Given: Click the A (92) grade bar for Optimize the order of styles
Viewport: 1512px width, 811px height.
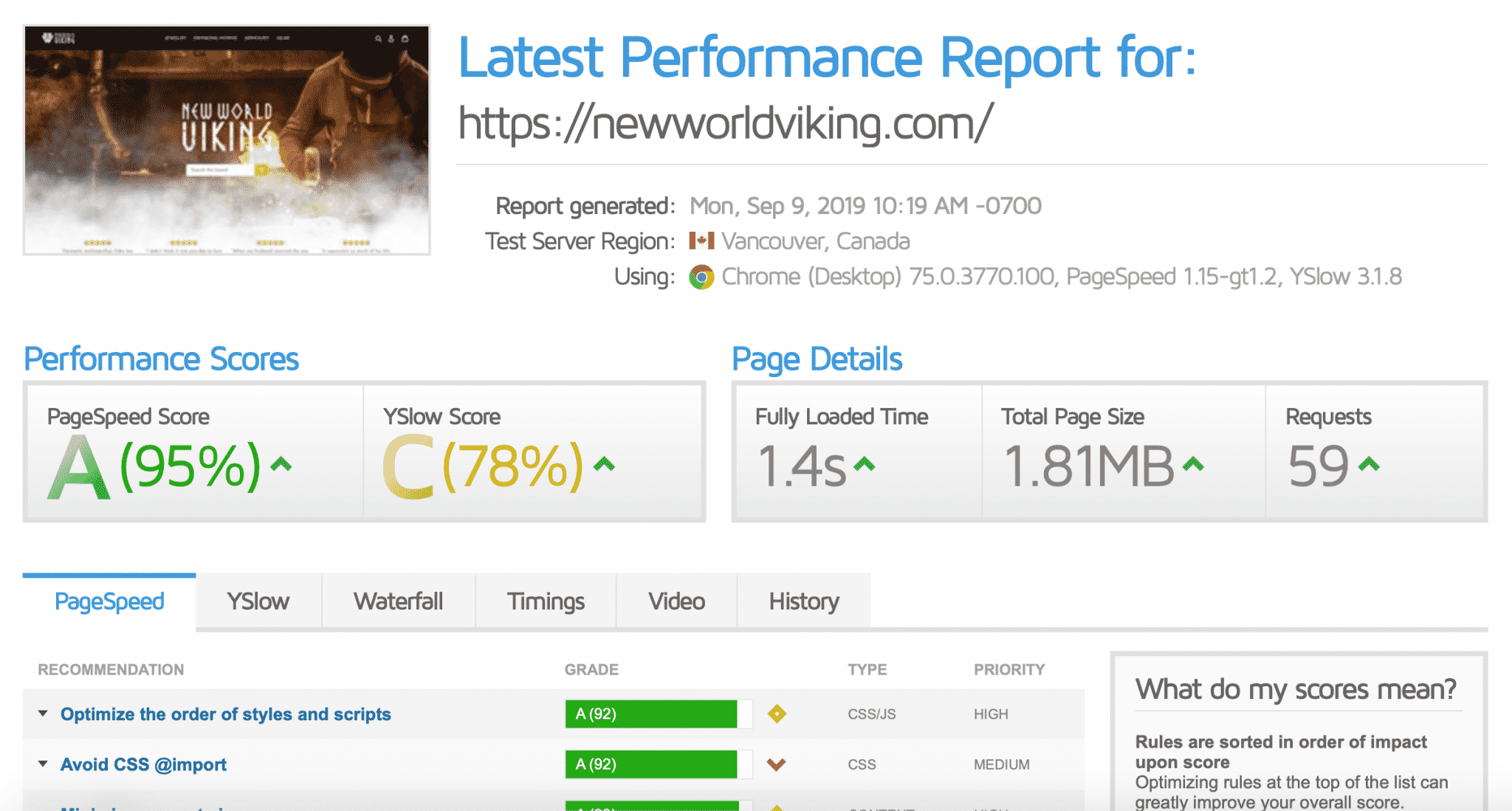Looking at the screenshot, I should pos(659,714).
